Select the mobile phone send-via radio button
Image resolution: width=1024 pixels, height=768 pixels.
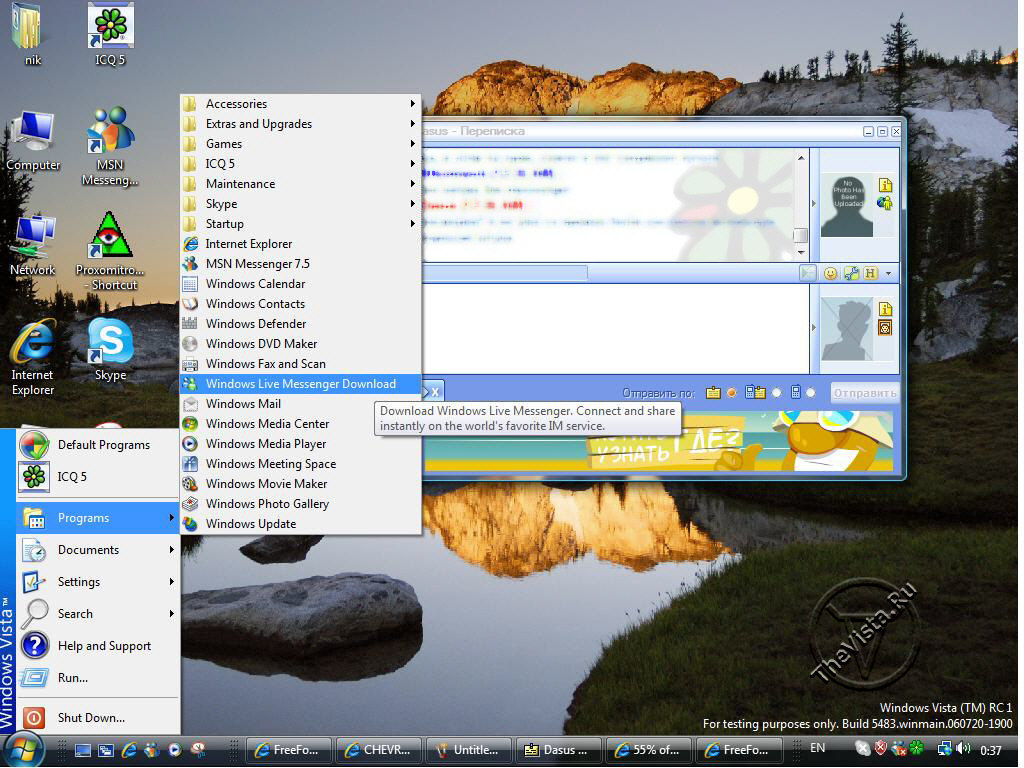(810, 393)
